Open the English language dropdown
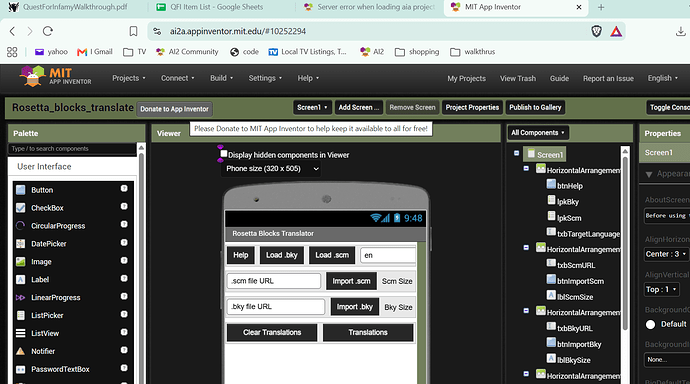The width and height of the screenshot is (690, 384). click(663, 78)
